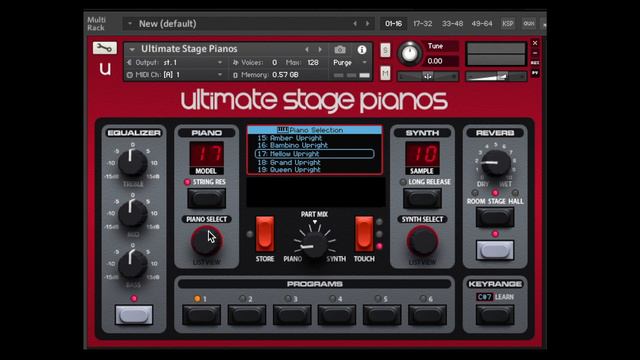Click the KSP script button in the rack header
Image resolution: width=640 pixels, height=360 pixels.
508,24
